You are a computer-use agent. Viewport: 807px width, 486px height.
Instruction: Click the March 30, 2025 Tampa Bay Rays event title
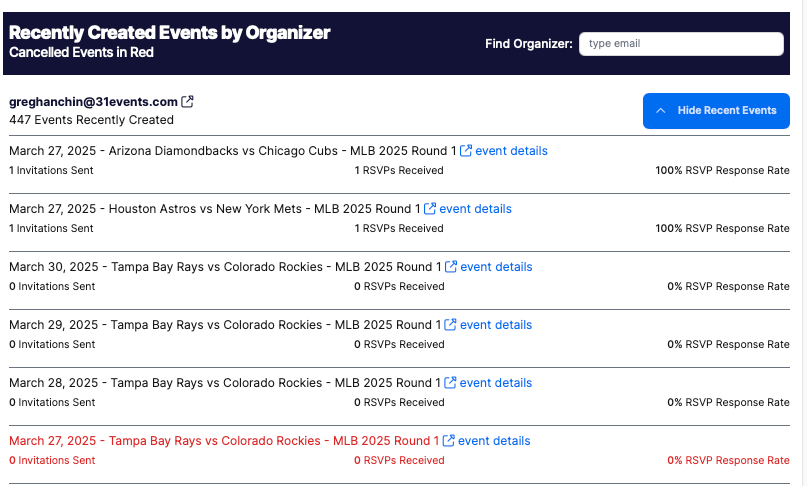tap(225, 267)
